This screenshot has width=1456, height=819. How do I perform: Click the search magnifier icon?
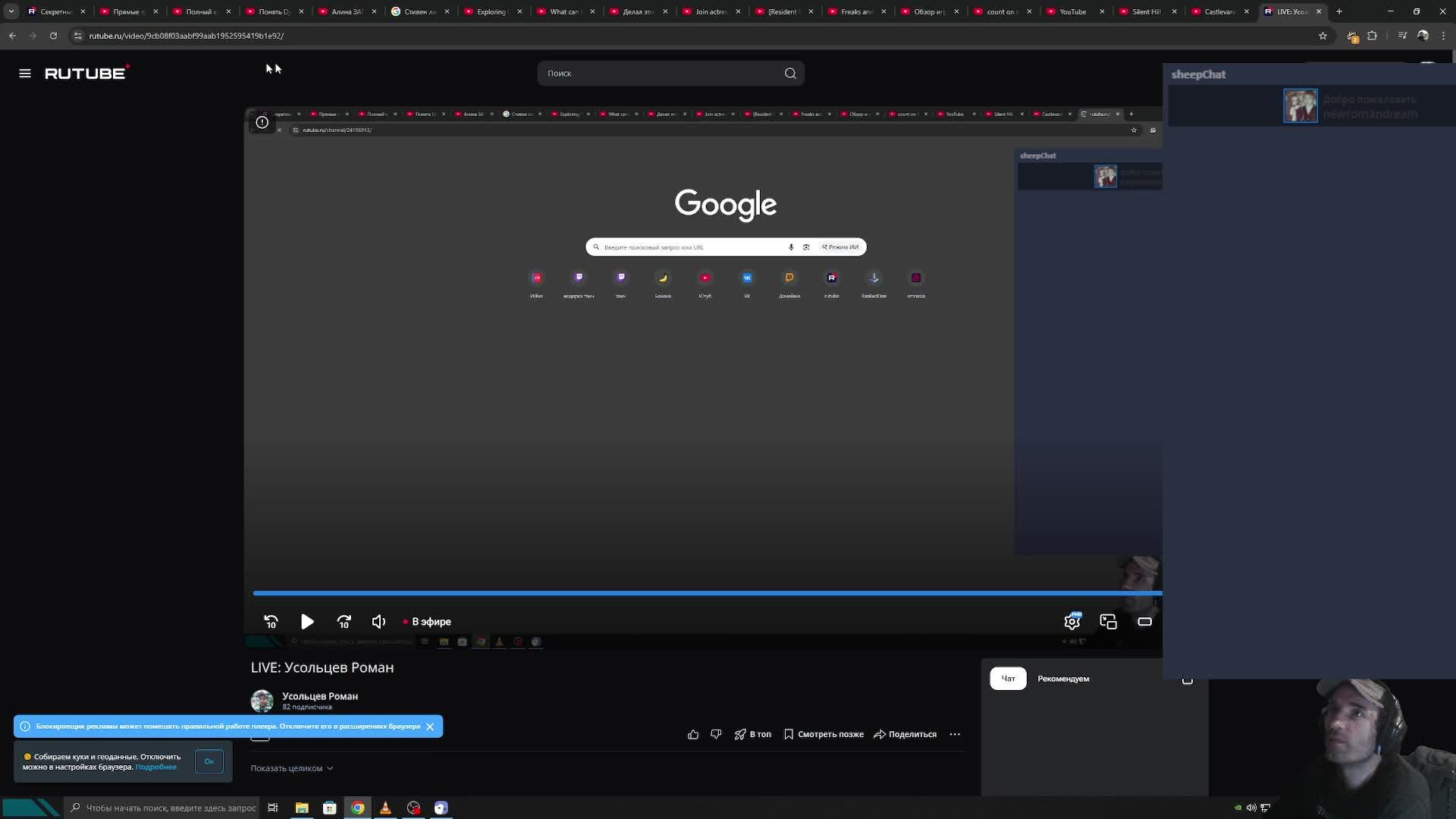tap(790, 74)
